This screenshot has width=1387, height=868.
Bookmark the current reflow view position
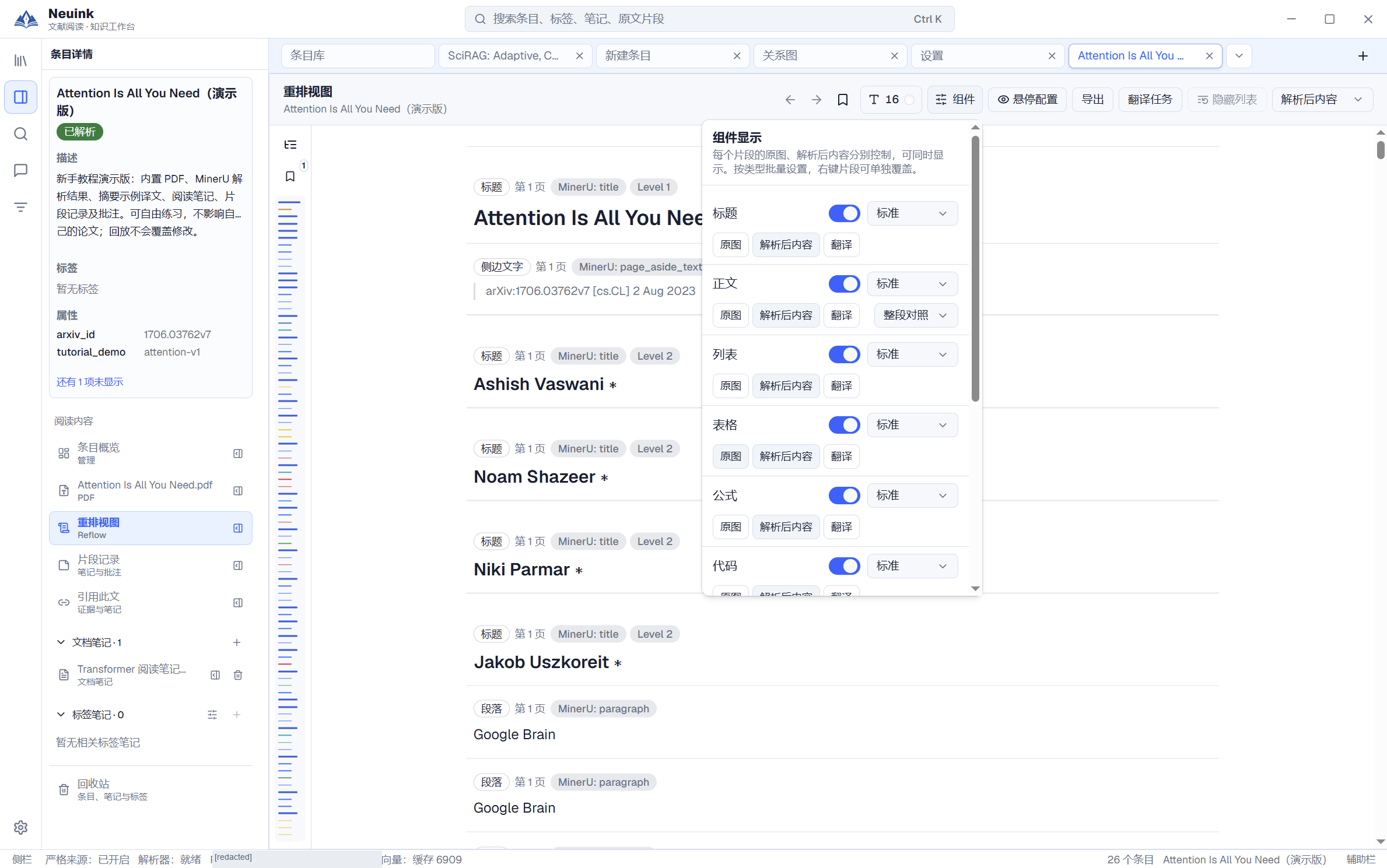pos(842,100)
